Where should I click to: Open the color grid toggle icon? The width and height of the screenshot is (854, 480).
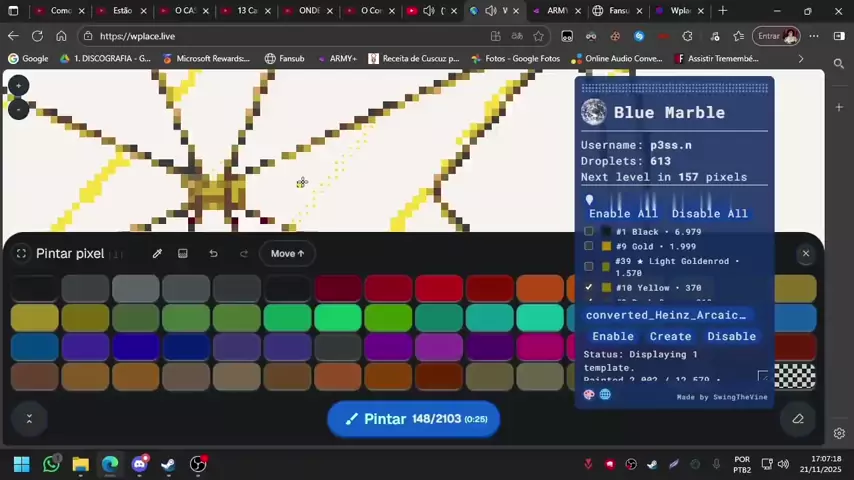tap(183, 254)
